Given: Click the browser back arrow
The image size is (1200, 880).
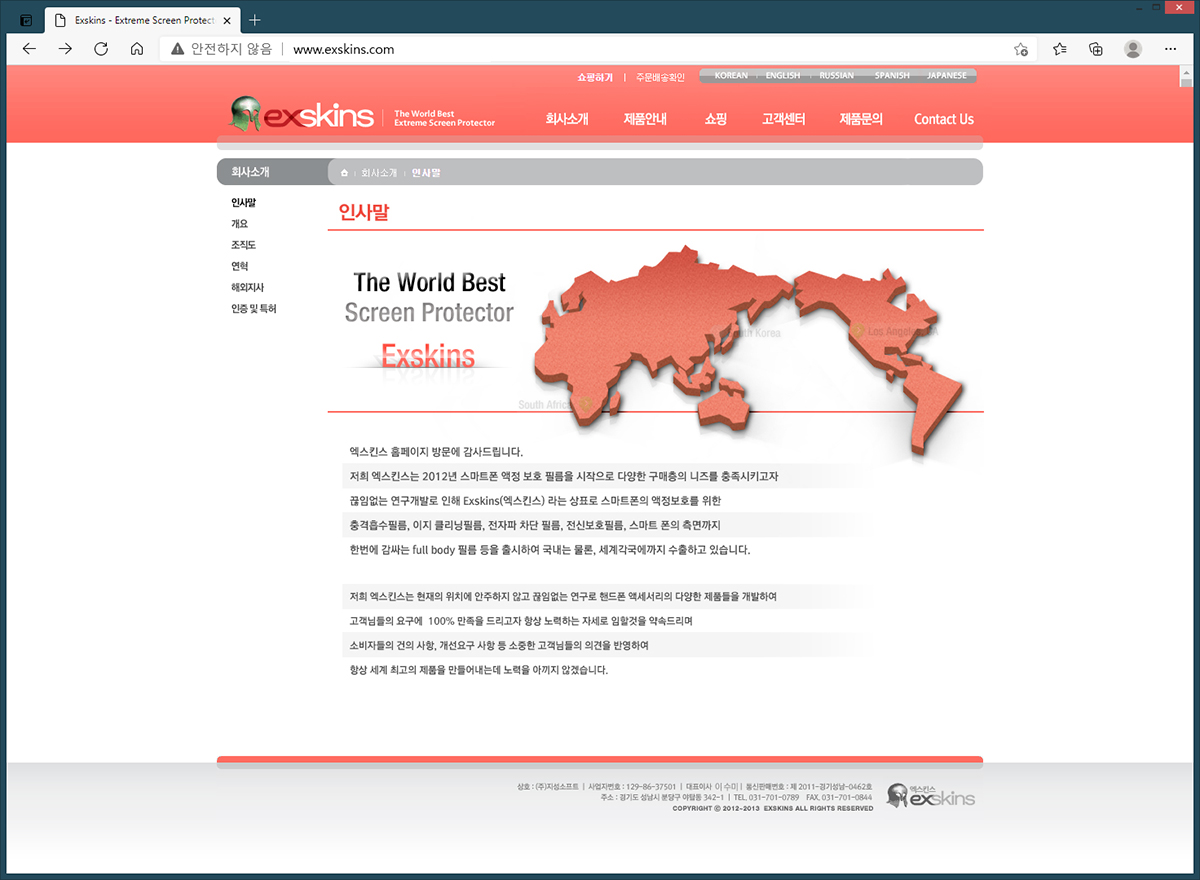Looking at the screenshot, I should 29,49.
